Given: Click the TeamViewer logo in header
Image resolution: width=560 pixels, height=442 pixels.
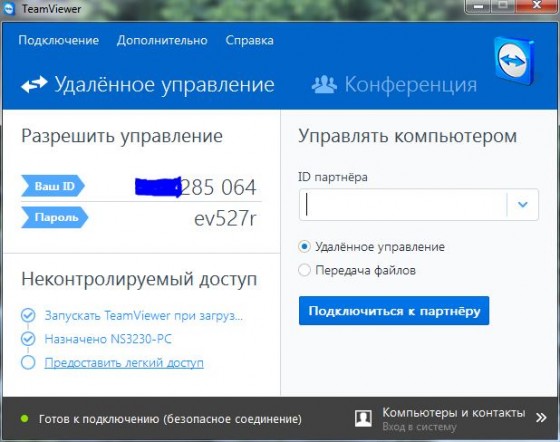Looking at the screenshot, I should 514,61.
